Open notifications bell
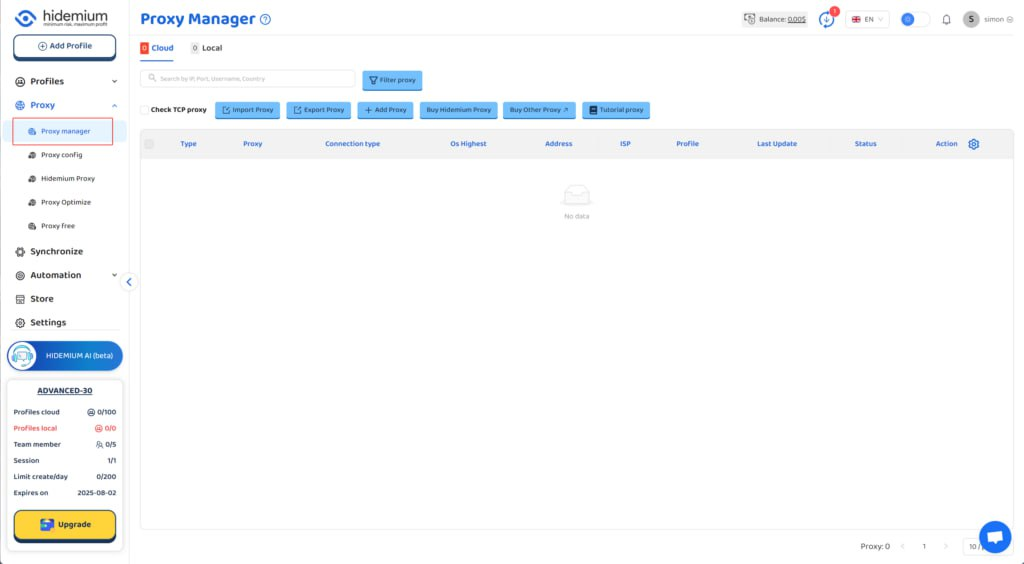This screenshot has width=1024, height=564. 946,20
